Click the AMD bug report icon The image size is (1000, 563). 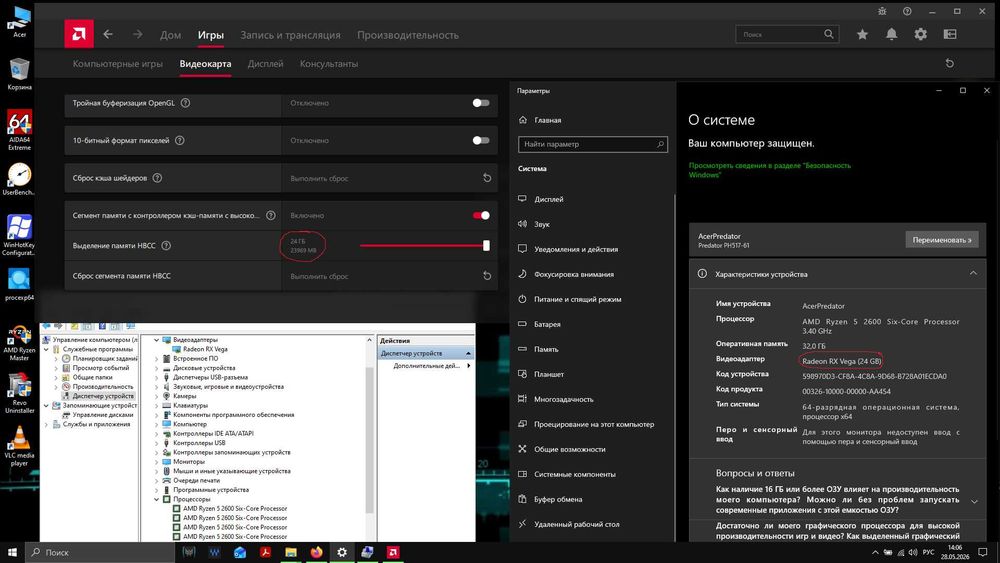coord(882,11)
